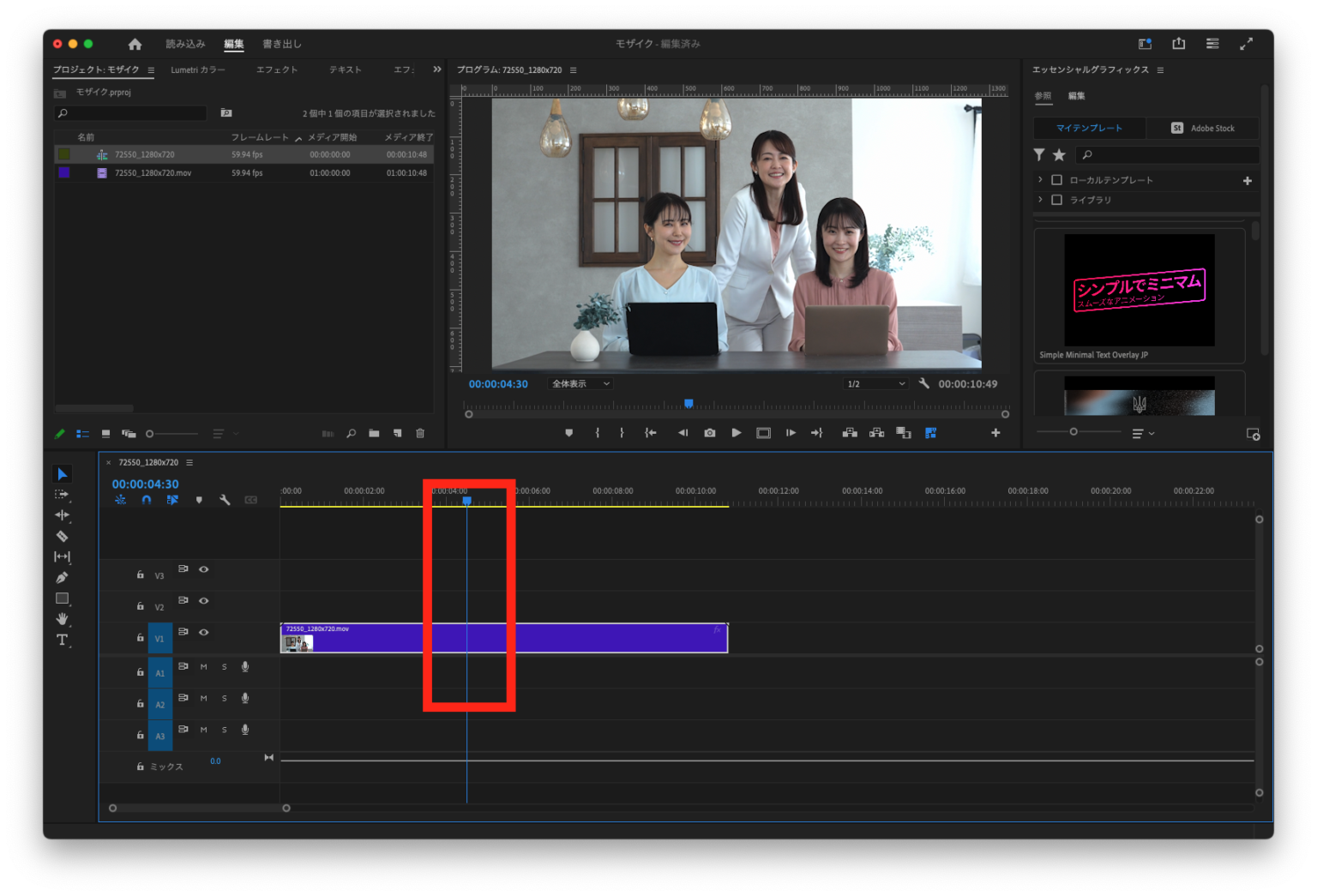
Task: Open the 1/2 playback resolution dropdown
Action: coord(875,383)
